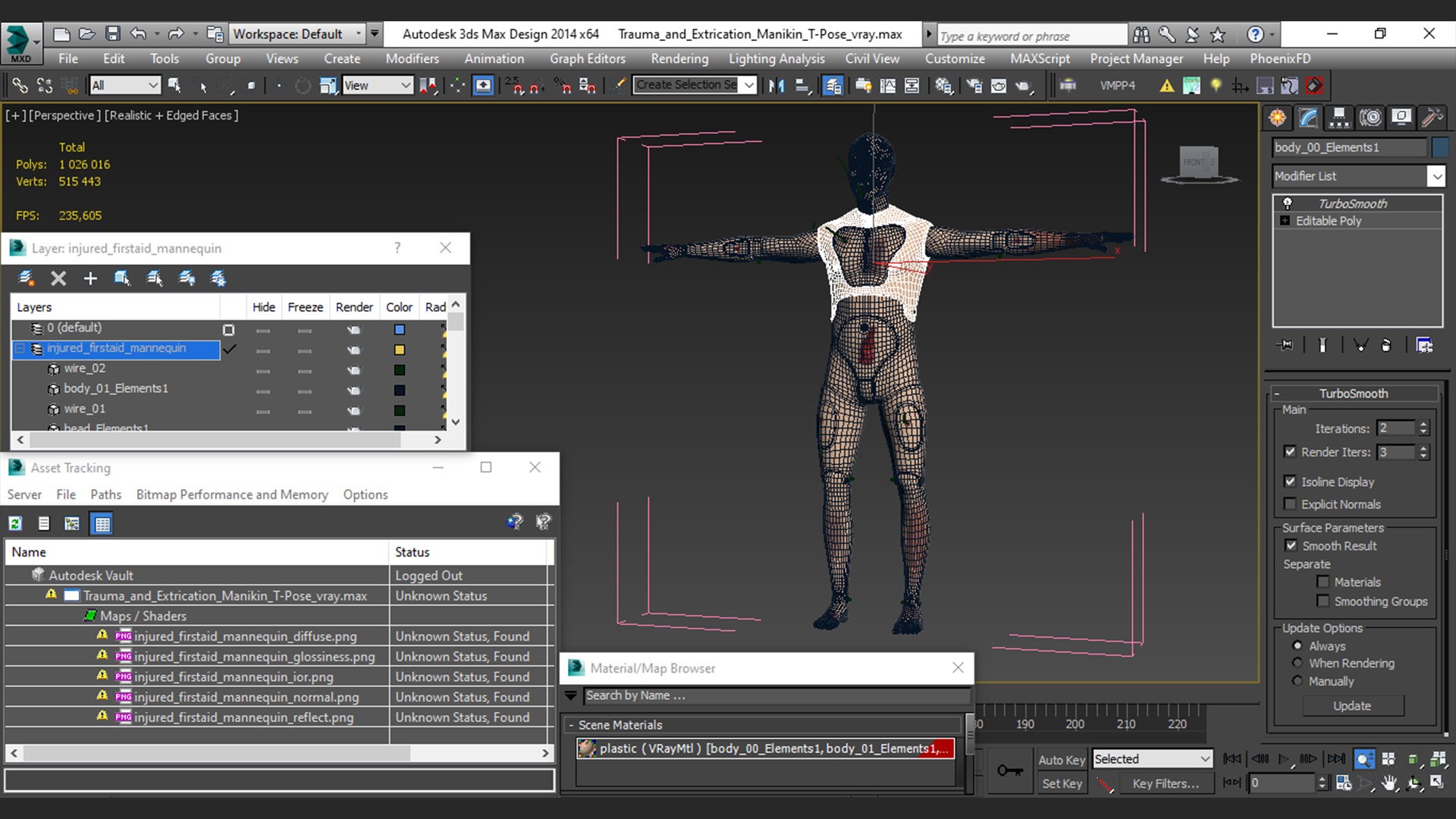1456x819 pixels.
Task: Click Zoom Extents Selected cube icon
Action: [x=1413, y=759]
